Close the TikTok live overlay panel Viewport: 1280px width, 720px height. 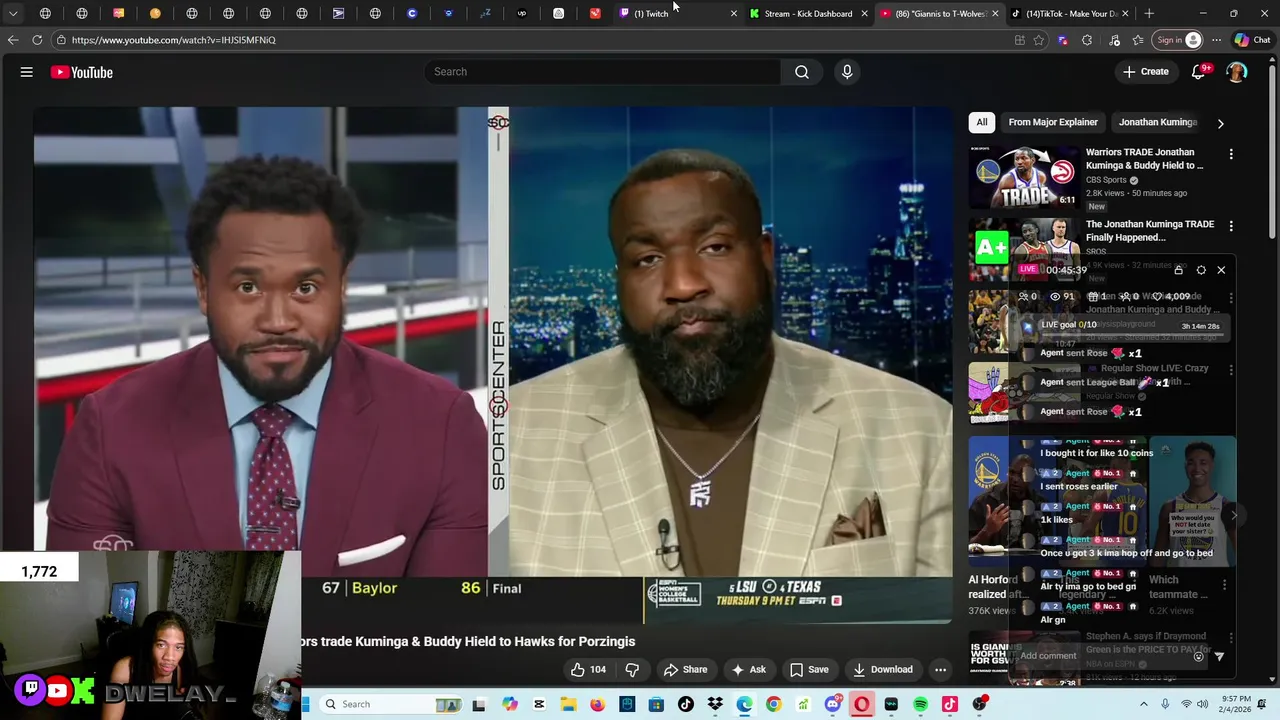[x=1221, y=270]
